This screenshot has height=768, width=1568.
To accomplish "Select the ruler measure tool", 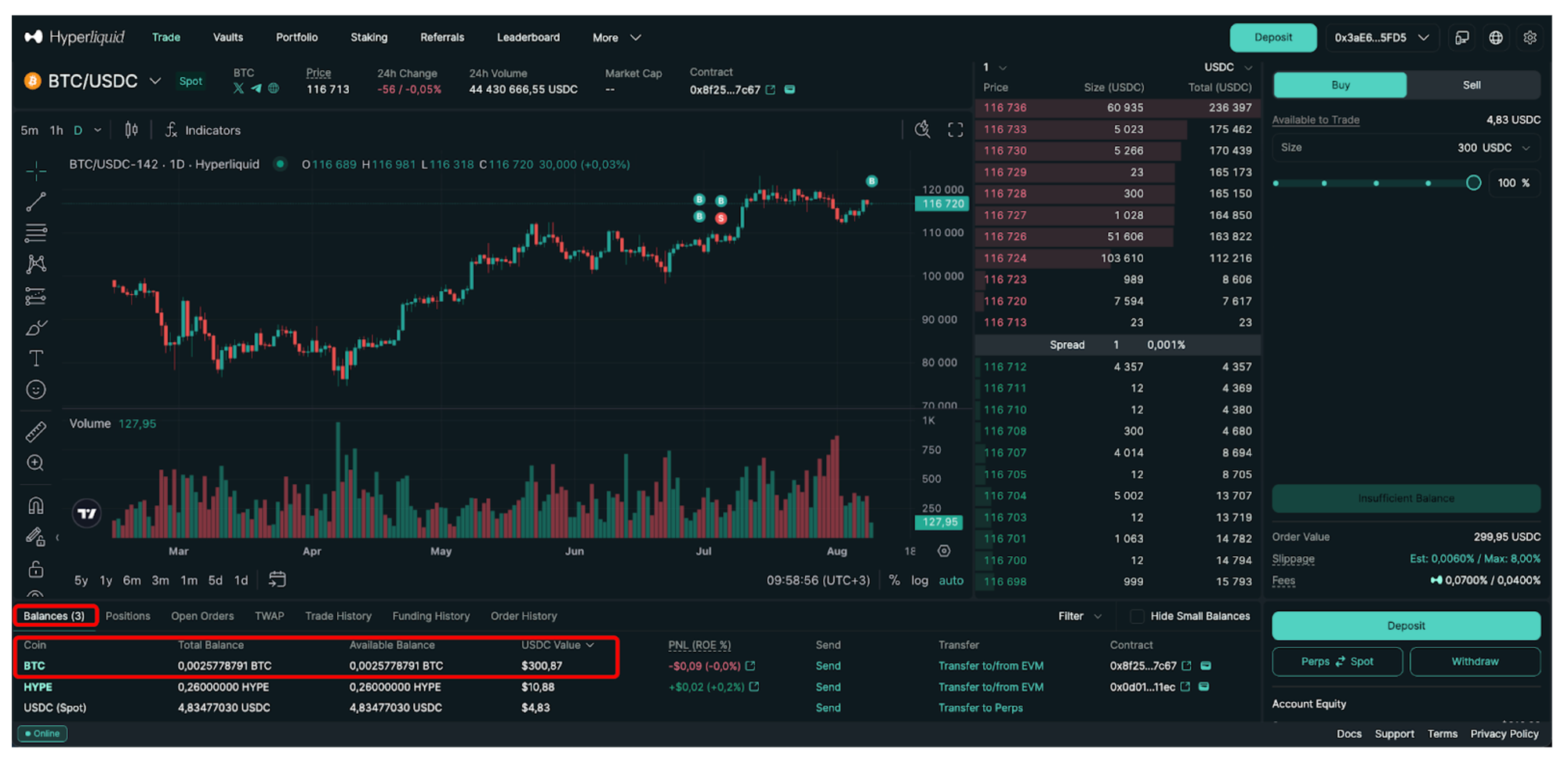I will click(36, 431).
